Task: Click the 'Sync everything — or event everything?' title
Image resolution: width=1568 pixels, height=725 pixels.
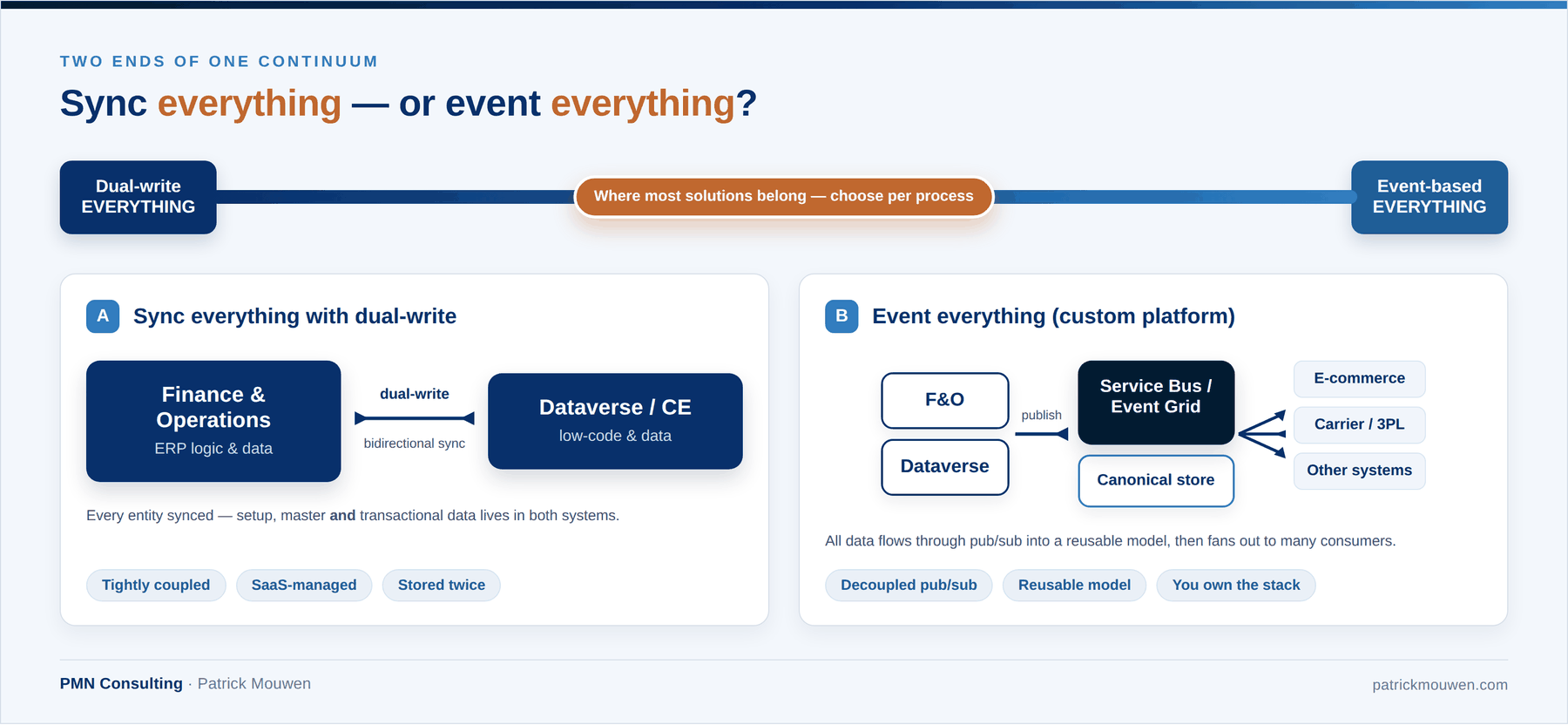Action: point(409,104)
